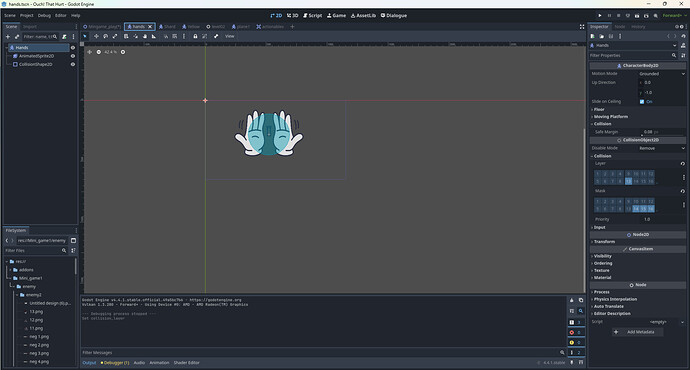Collapse the enemy2 folder in FileSystem

(x=18, y=295)
